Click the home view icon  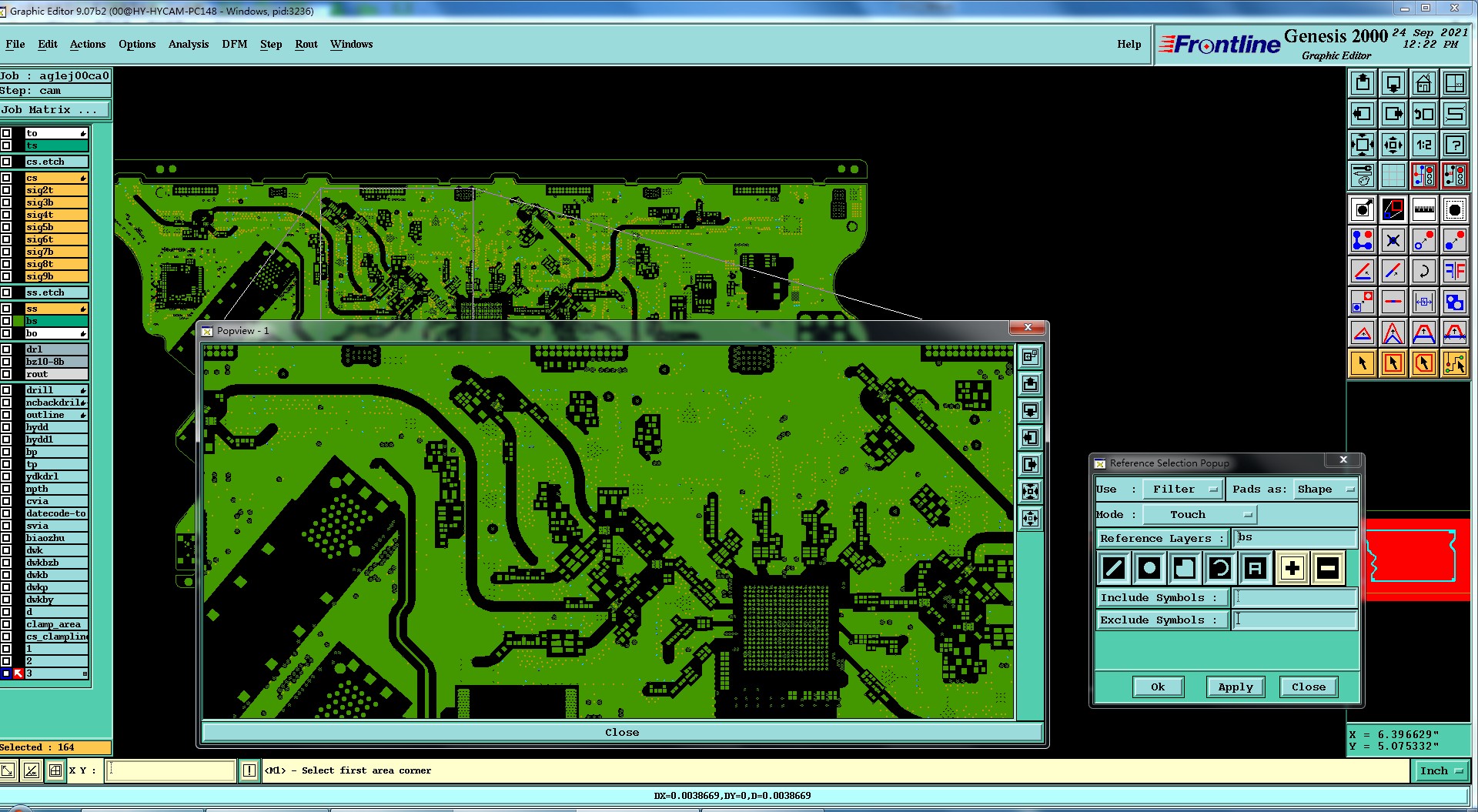click(1424, 83)
